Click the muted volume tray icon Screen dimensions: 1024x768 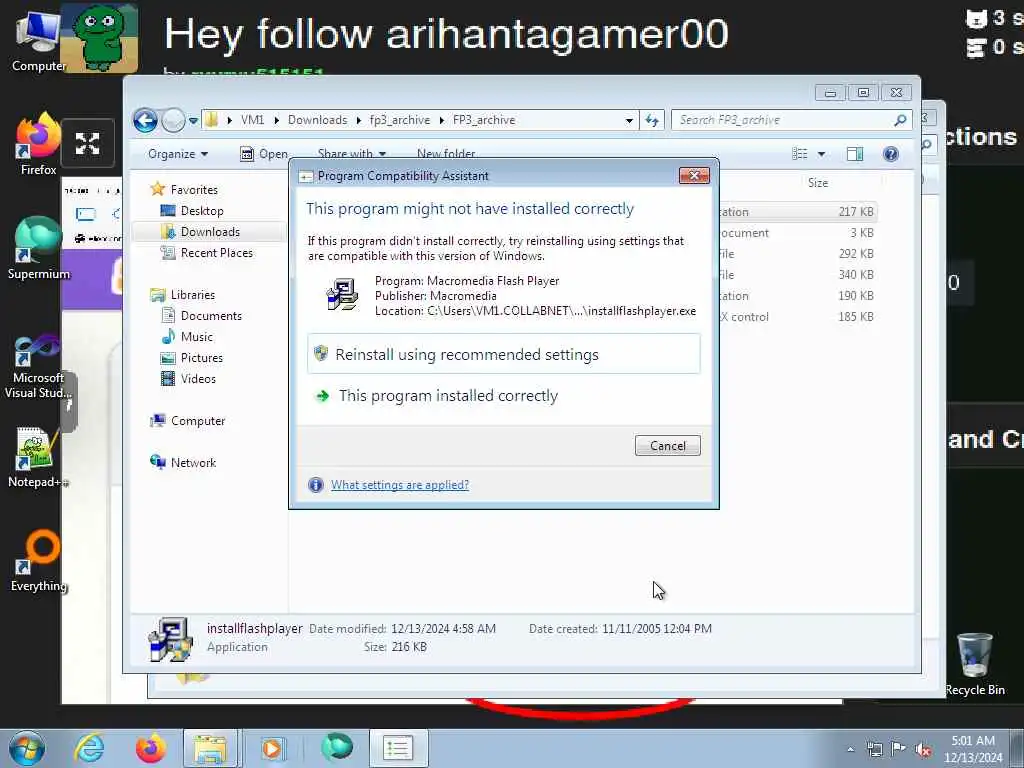pos(923,749)
